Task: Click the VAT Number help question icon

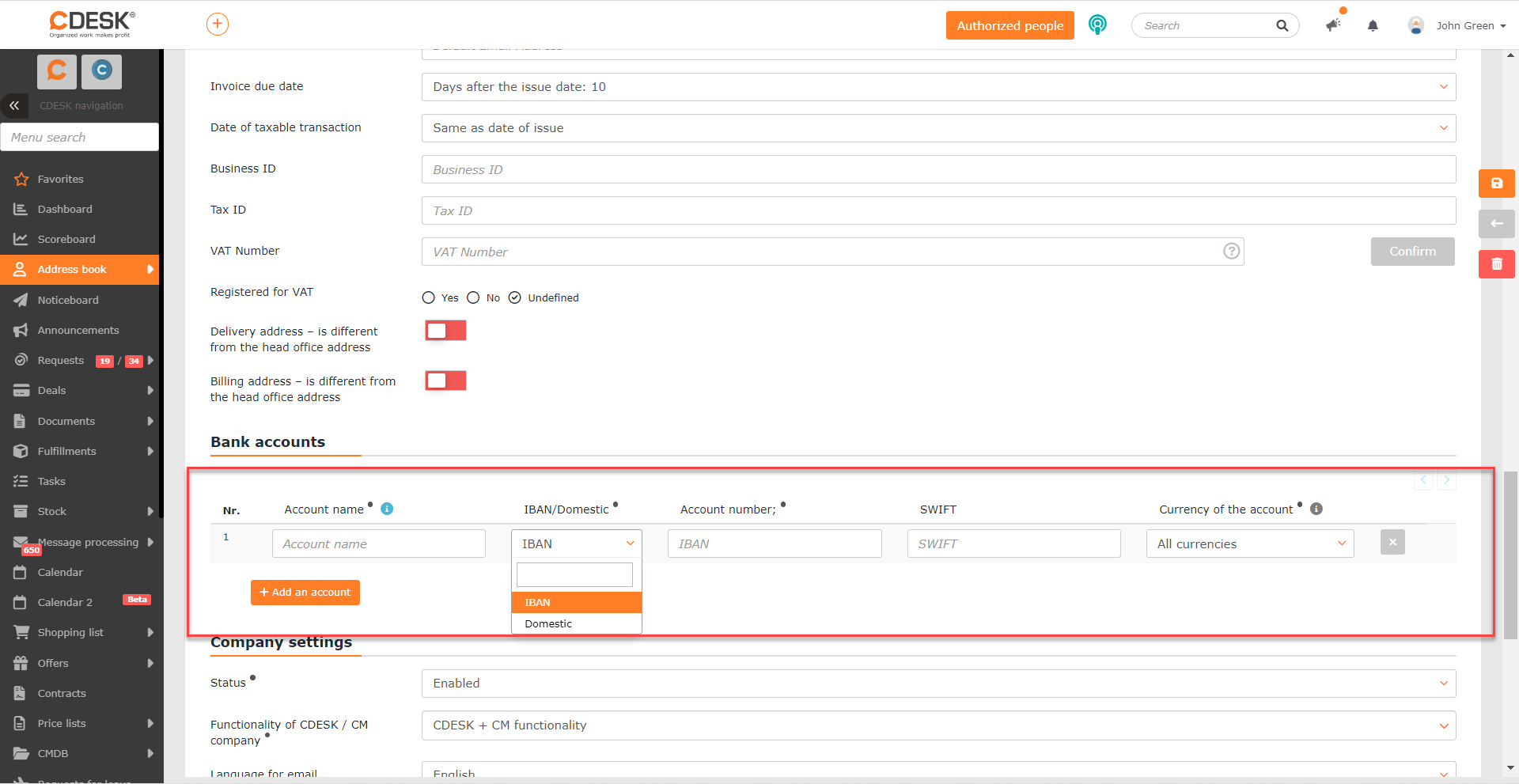Action: click(1231, 251)
